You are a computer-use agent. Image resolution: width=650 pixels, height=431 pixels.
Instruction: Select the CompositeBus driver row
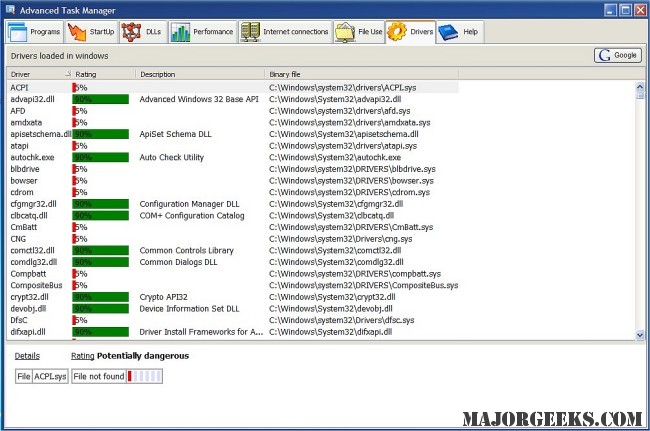pos(234,286)
